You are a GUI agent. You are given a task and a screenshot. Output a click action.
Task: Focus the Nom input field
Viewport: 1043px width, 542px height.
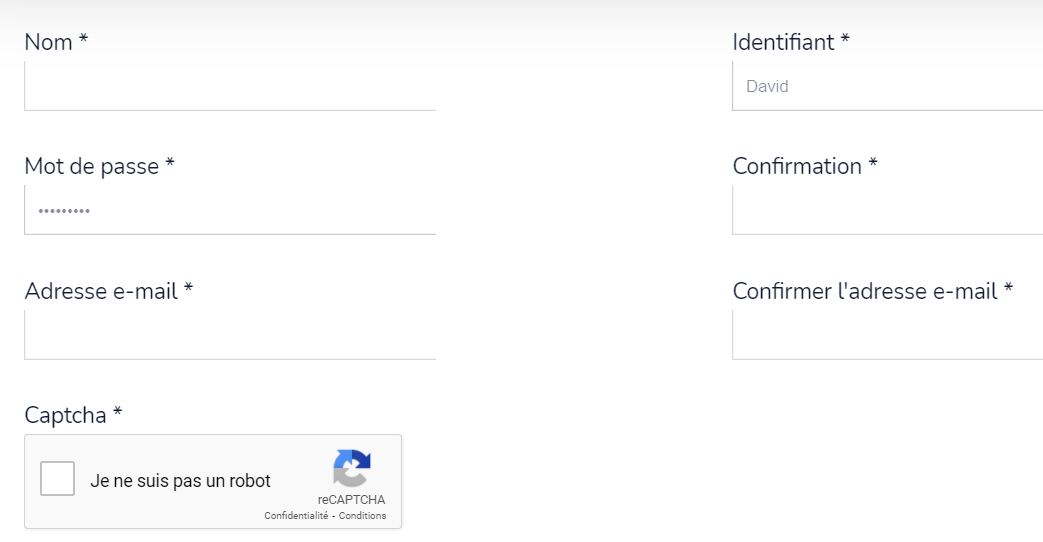point(230,86)
